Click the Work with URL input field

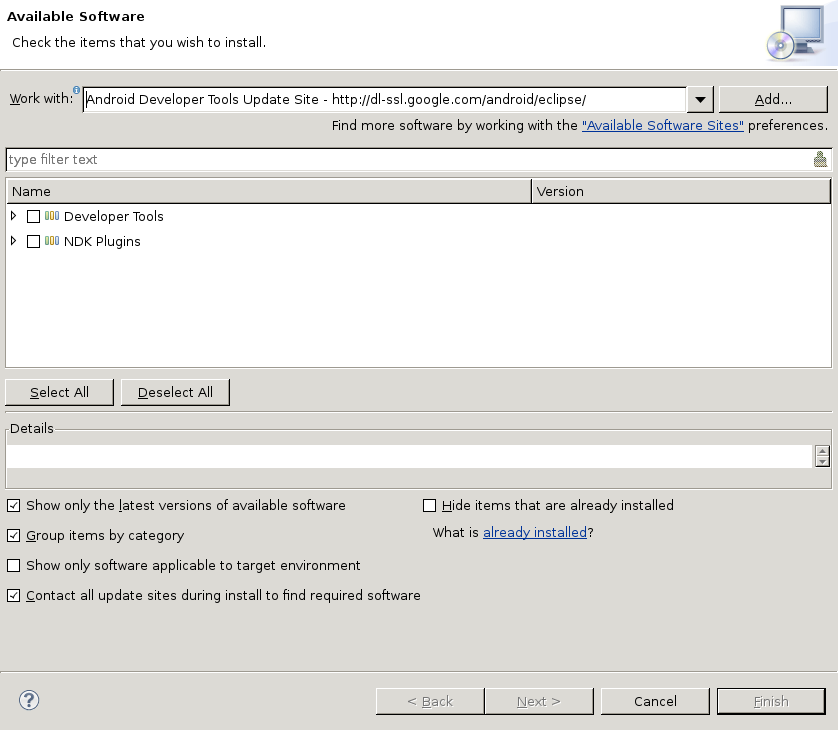pos(384,99)
